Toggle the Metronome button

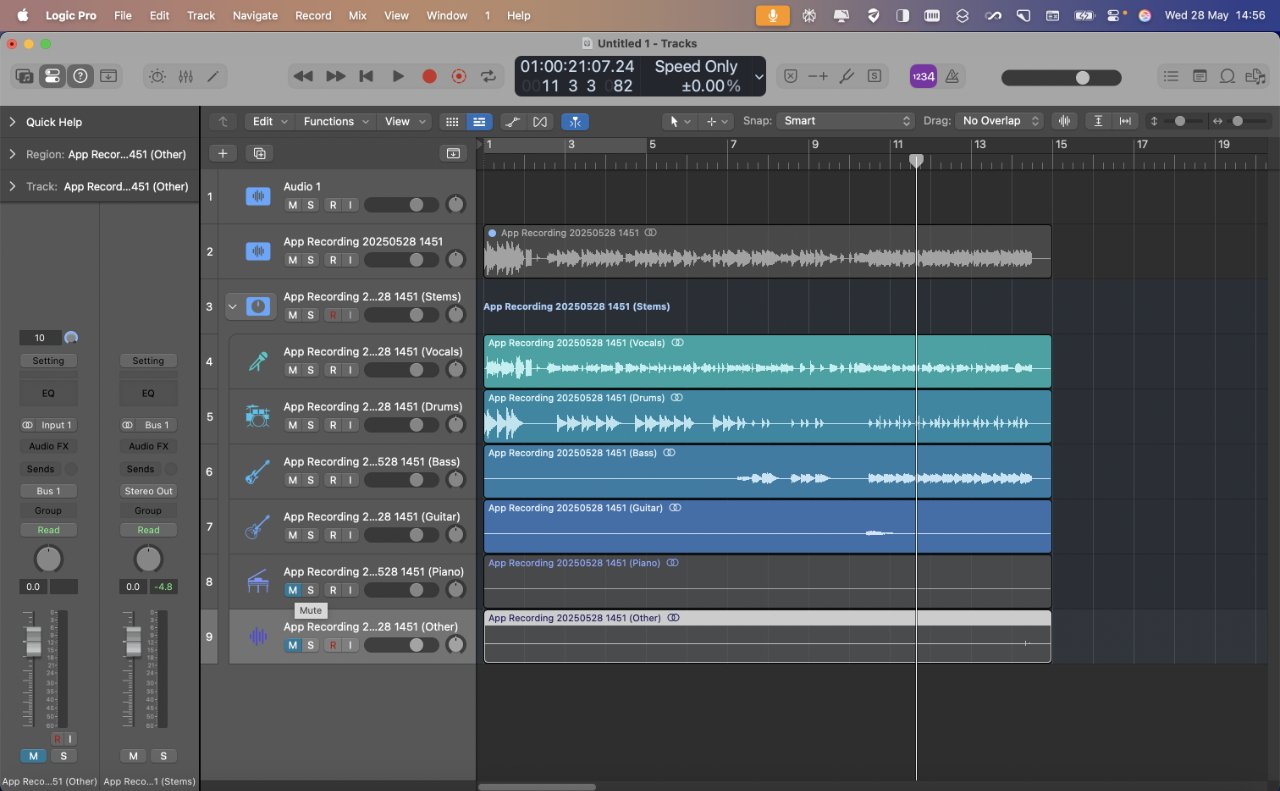pyautogui.click(x=952, y=76)
